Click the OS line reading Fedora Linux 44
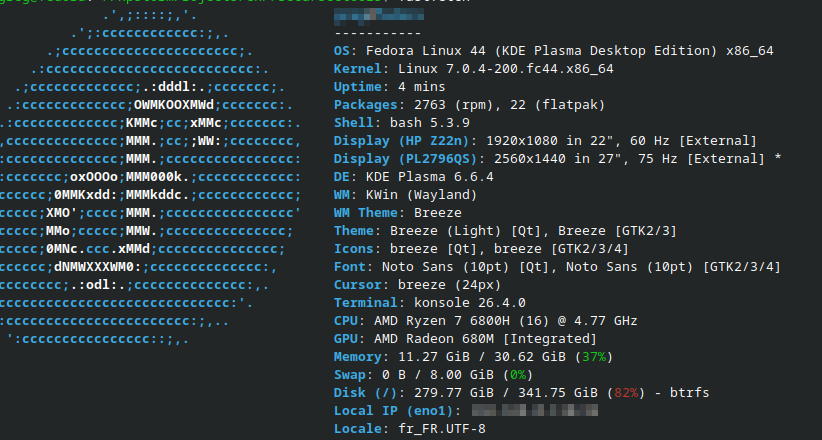 point(554,51)
